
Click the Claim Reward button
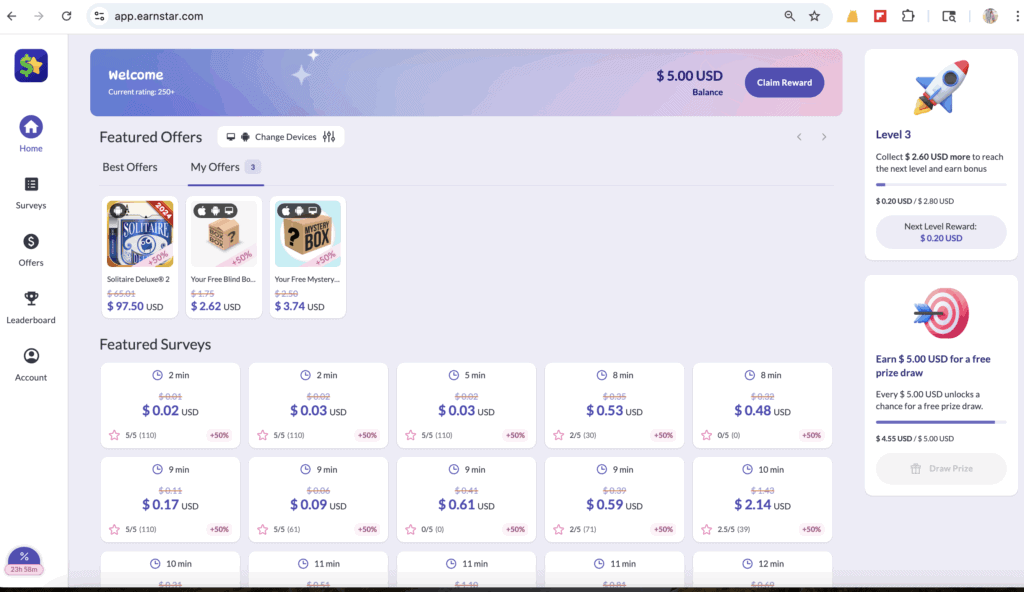784,83
